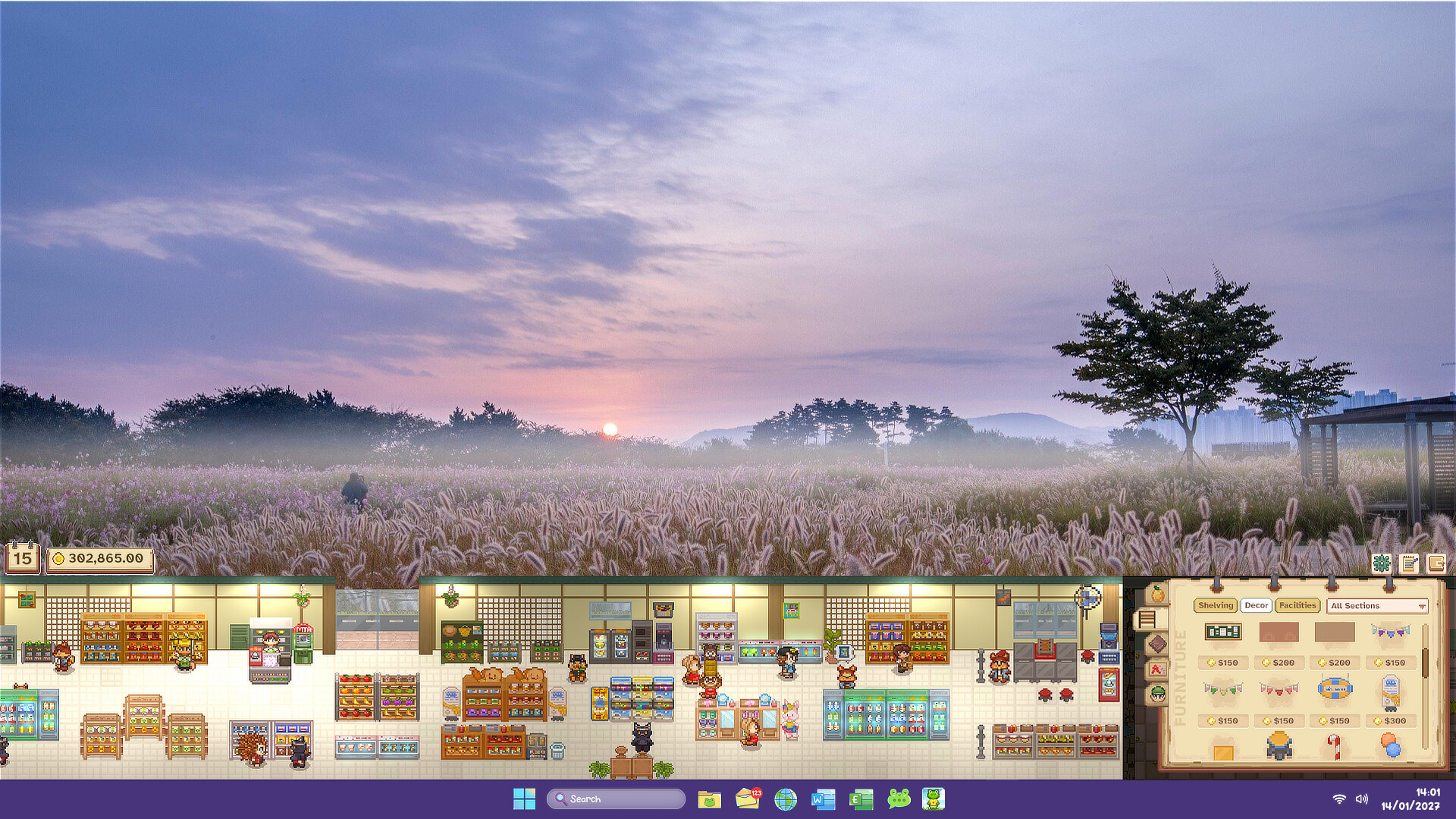
Task: Click the gold coin balance 302,865.00
Action: pyautogui.click(x=100, y=559)
